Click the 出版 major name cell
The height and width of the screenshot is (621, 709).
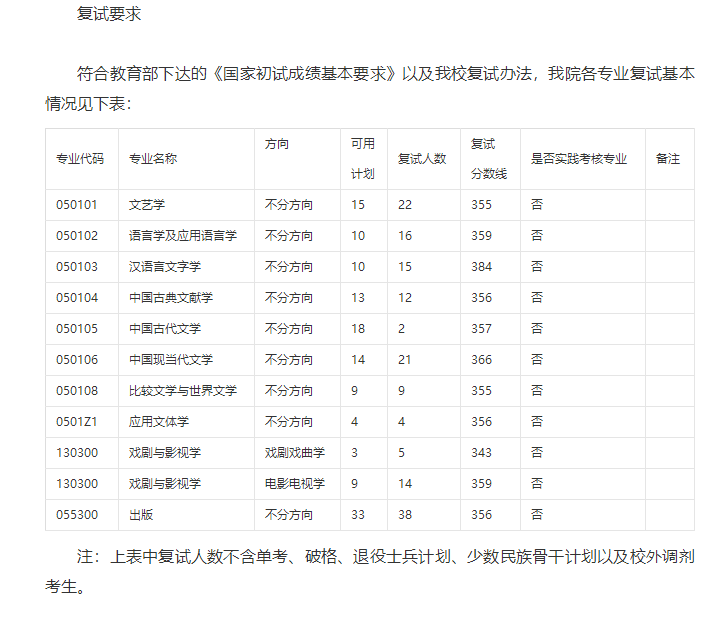[x=141, y=515]
